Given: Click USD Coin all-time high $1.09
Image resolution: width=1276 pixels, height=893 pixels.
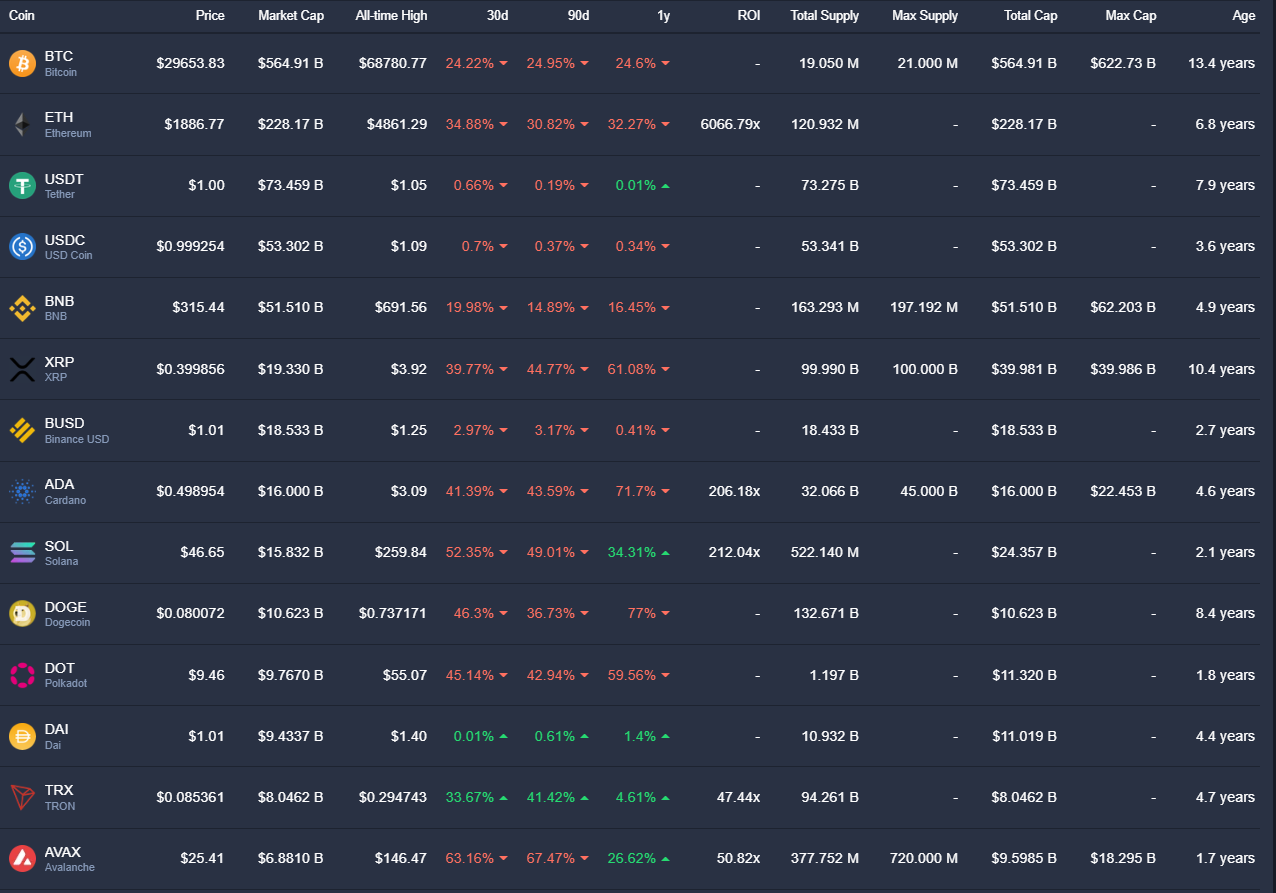Looking at the screenshot, I should (409, 247).
